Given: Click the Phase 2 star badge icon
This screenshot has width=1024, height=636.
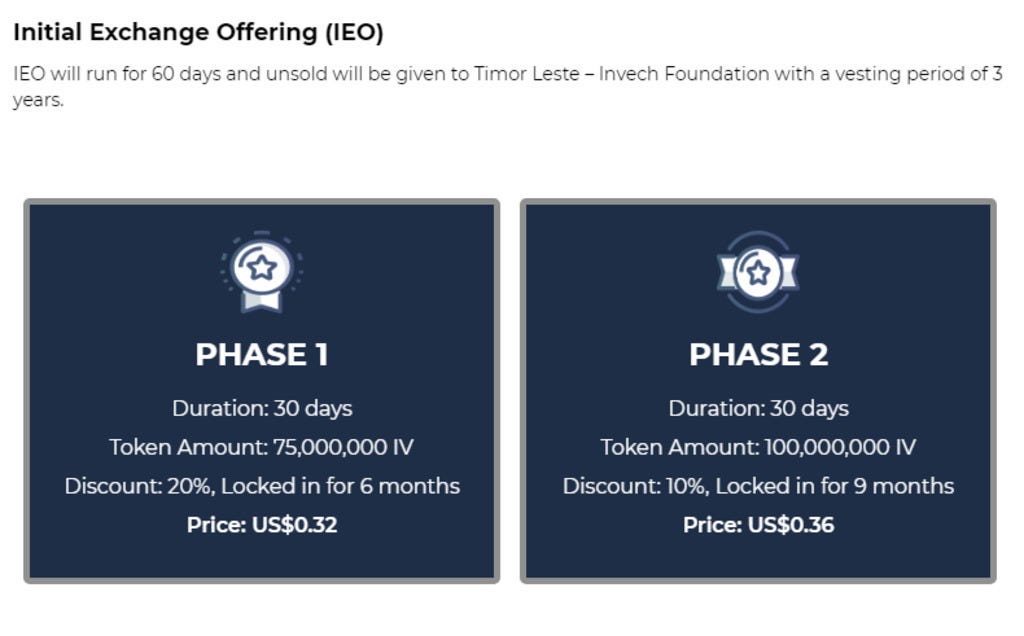Looking at the screenshot, I should pos(758,272).
